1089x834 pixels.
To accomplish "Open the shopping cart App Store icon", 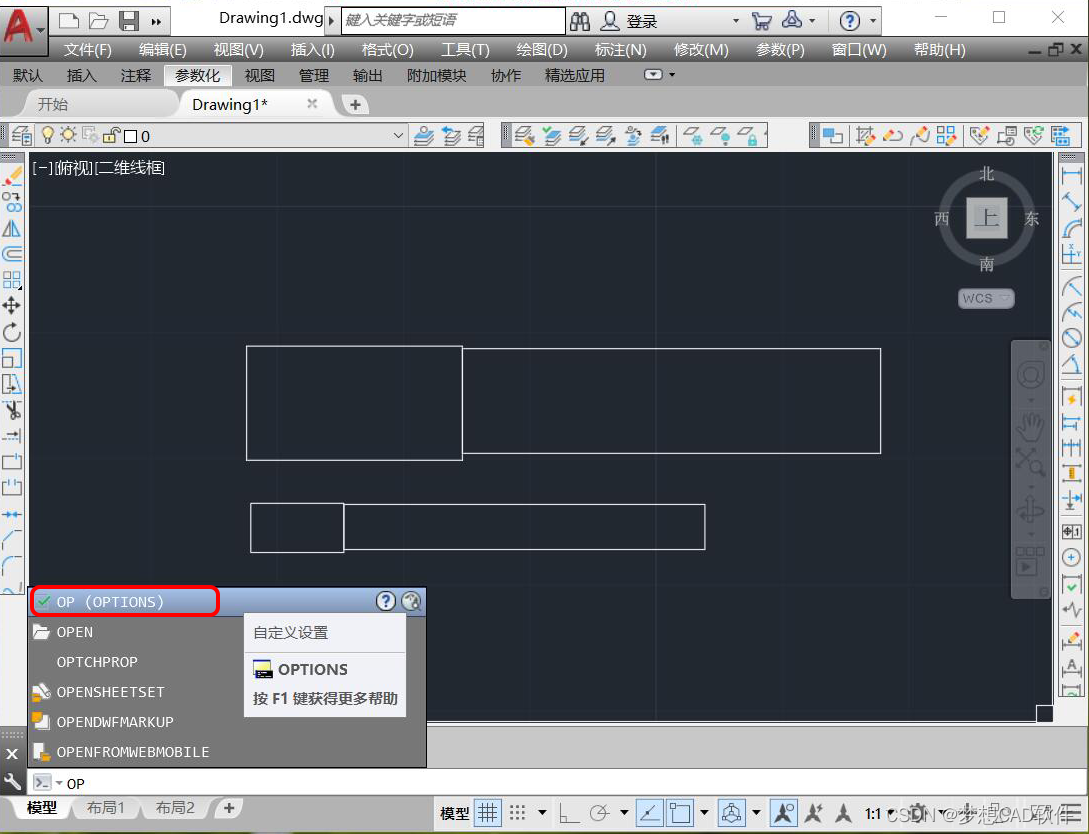I will (x=761, y=21).
